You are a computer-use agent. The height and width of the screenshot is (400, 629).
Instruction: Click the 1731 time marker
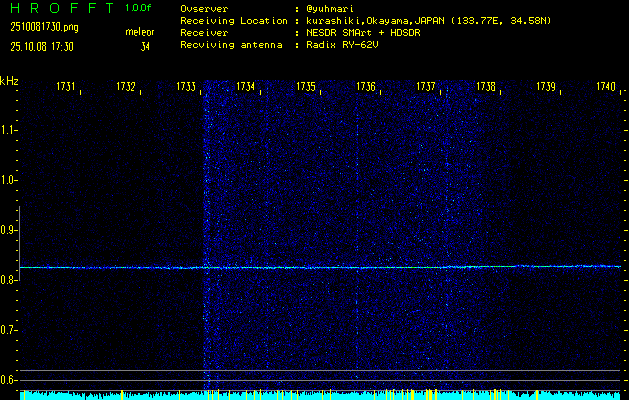pyautogui.click(x=66, y=86)
